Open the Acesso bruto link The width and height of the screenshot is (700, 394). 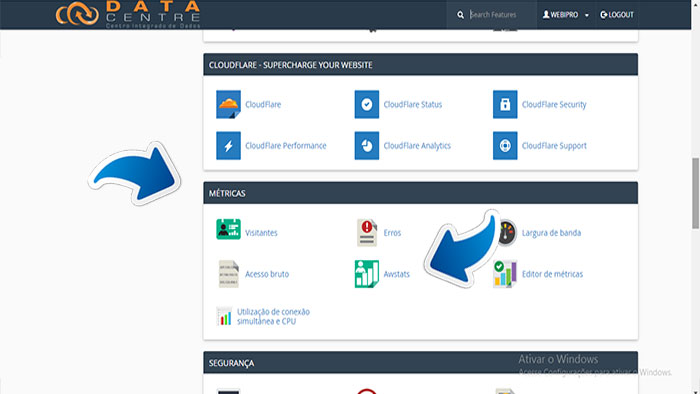(x=267, y=274)
